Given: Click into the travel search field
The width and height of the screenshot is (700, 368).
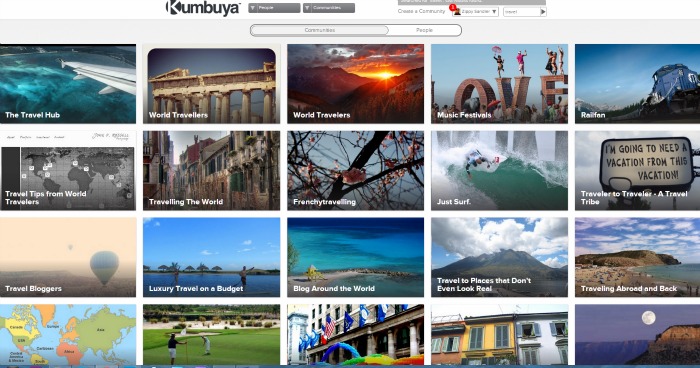Looking at the screenshot, I should [x=521, y=12].
